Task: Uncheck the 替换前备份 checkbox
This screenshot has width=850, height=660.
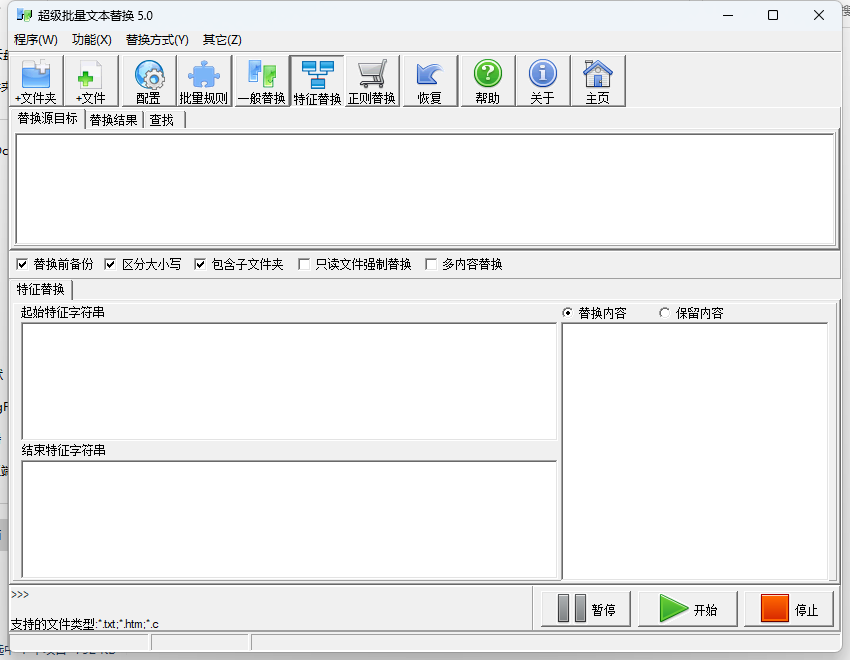Action: pos(22,264)
